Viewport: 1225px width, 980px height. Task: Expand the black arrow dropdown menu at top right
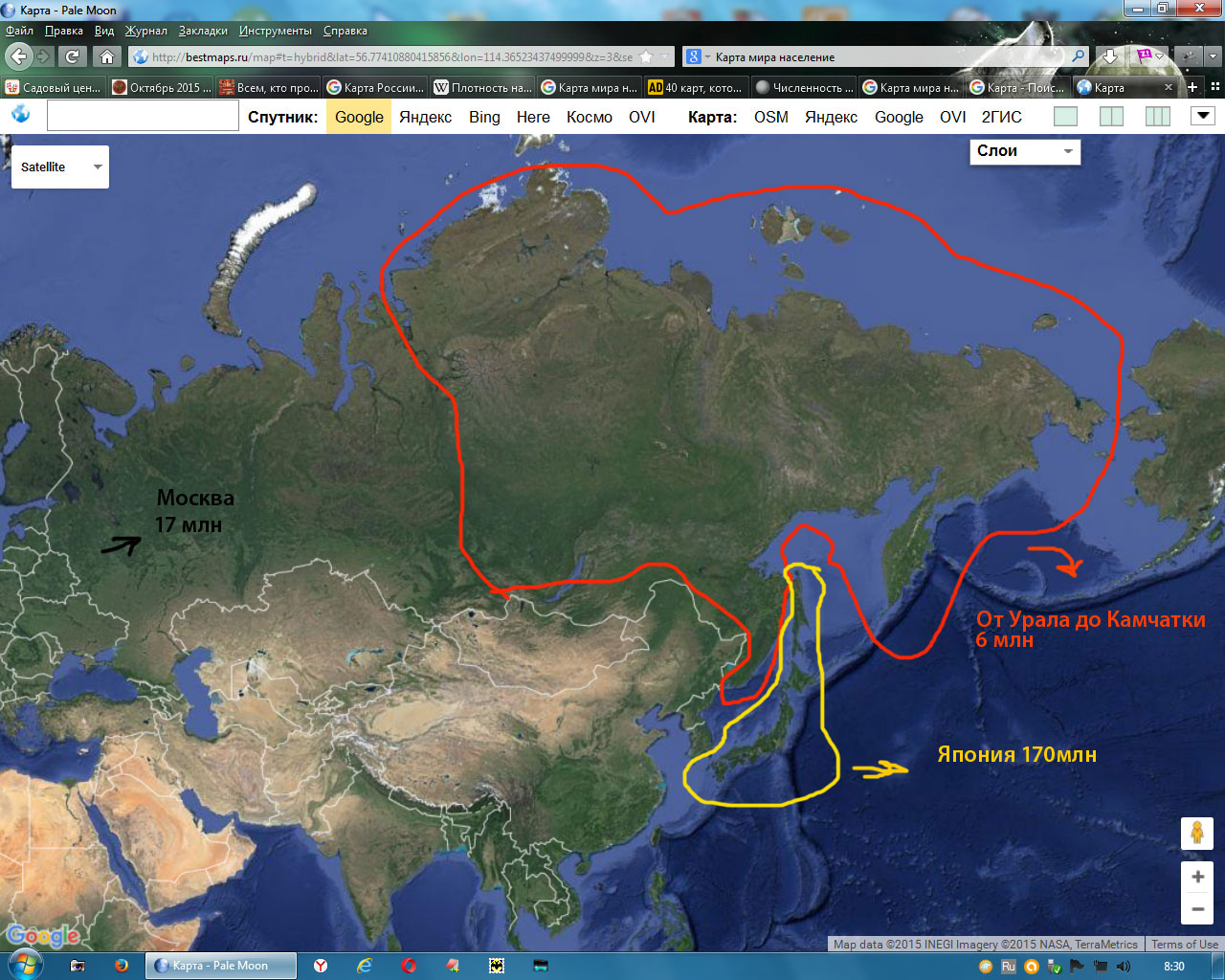tap(1202, 117)
